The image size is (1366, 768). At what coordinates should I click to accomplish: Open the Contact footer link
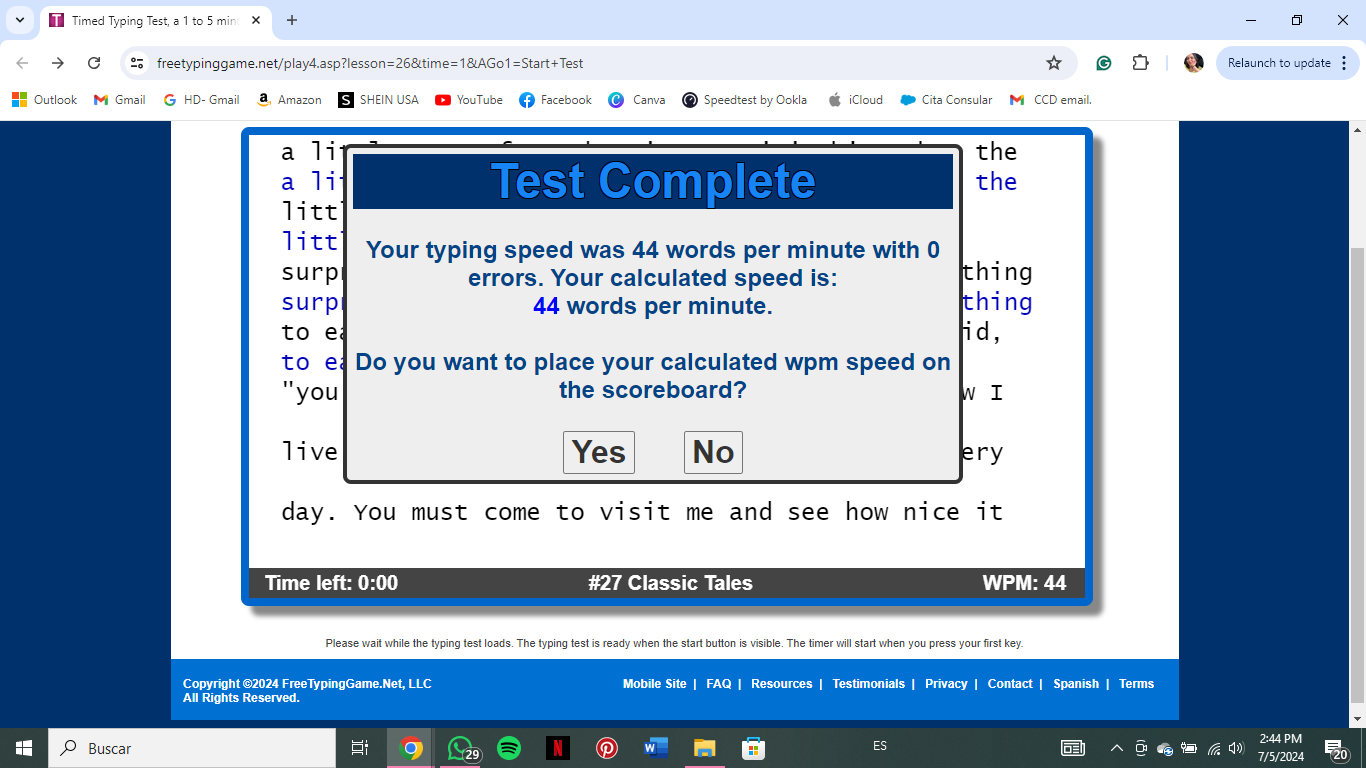pyautogui.click(x=1010, y=684)
